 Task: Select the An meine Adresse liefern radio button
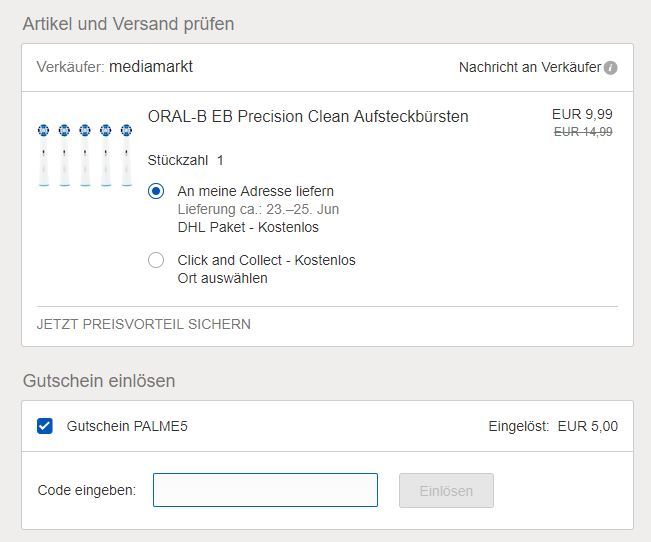point(156,191)
